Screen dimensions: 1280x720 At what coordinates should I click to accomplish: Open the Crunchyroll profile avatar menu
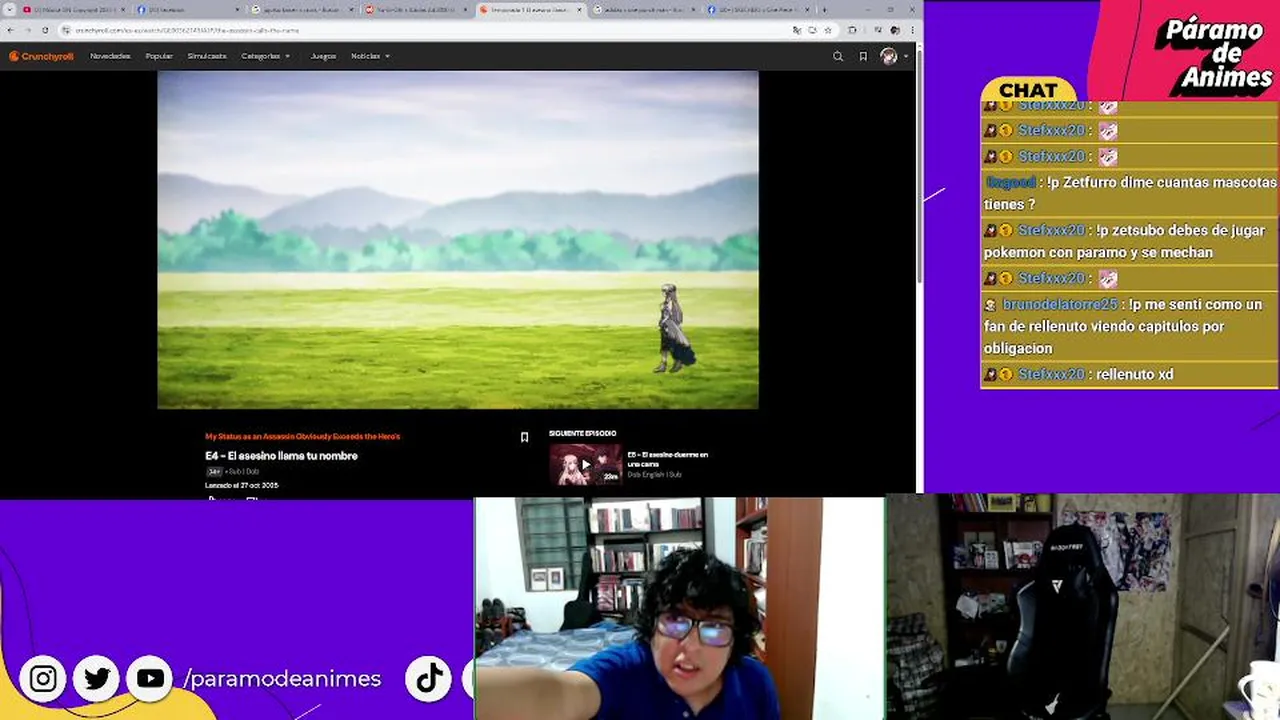tap(889, 56)
